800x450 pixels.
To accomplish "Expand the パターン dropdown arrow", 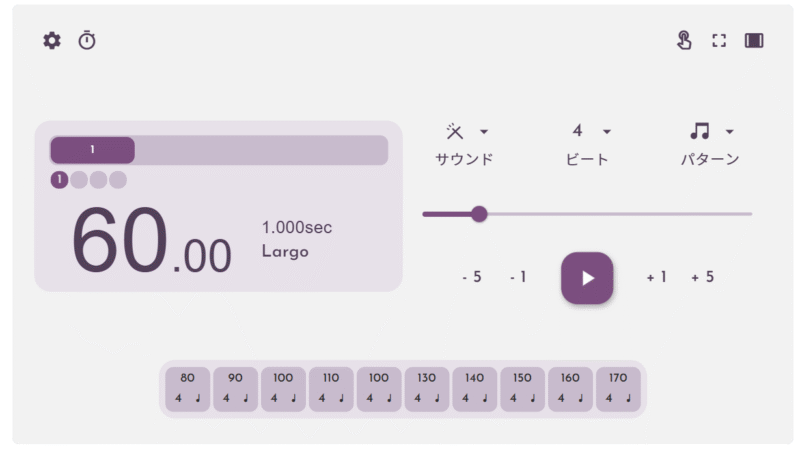I will [730, 132].
